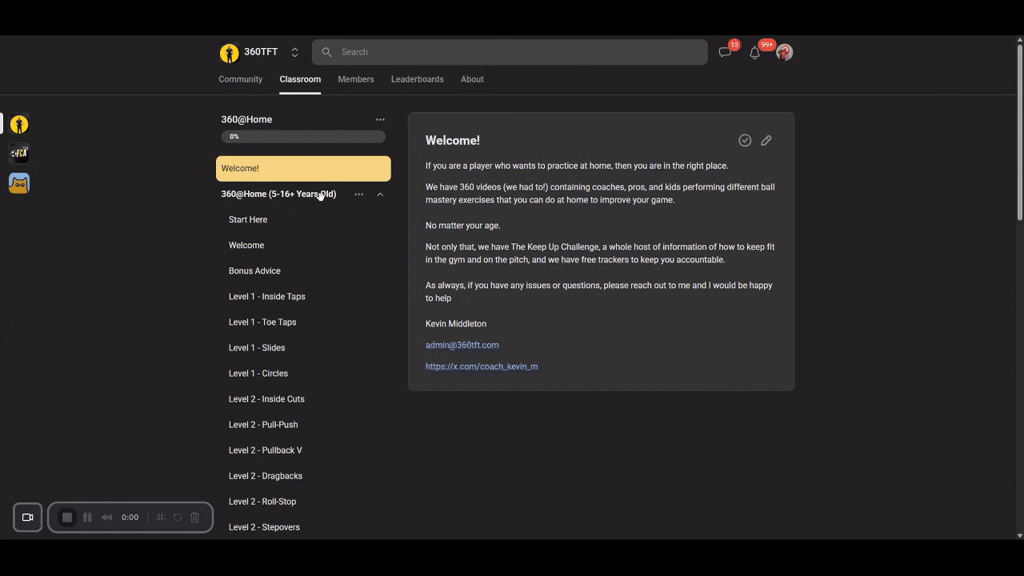Open Level 1 - Inside Taps

(266, 296)
